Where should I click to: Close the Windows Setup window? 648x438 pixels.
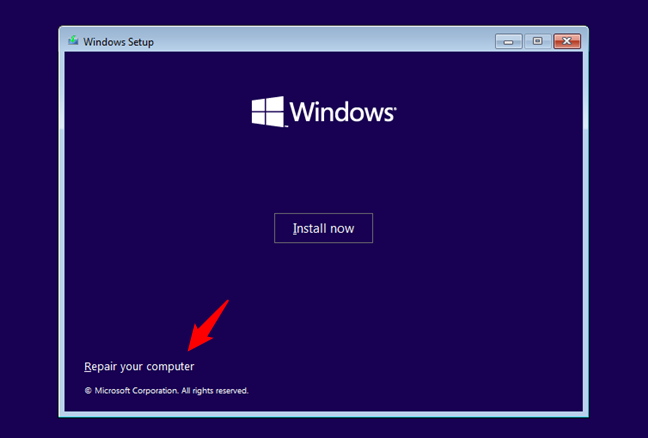click(x=567, y=41)
